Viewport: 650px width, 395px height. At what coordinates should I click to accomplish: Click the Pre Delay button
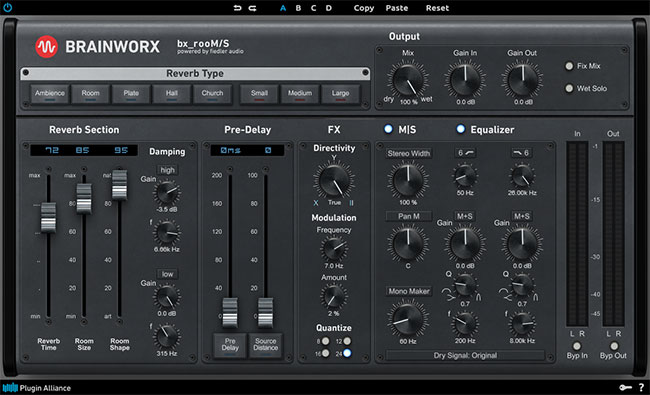coord(230,345)
